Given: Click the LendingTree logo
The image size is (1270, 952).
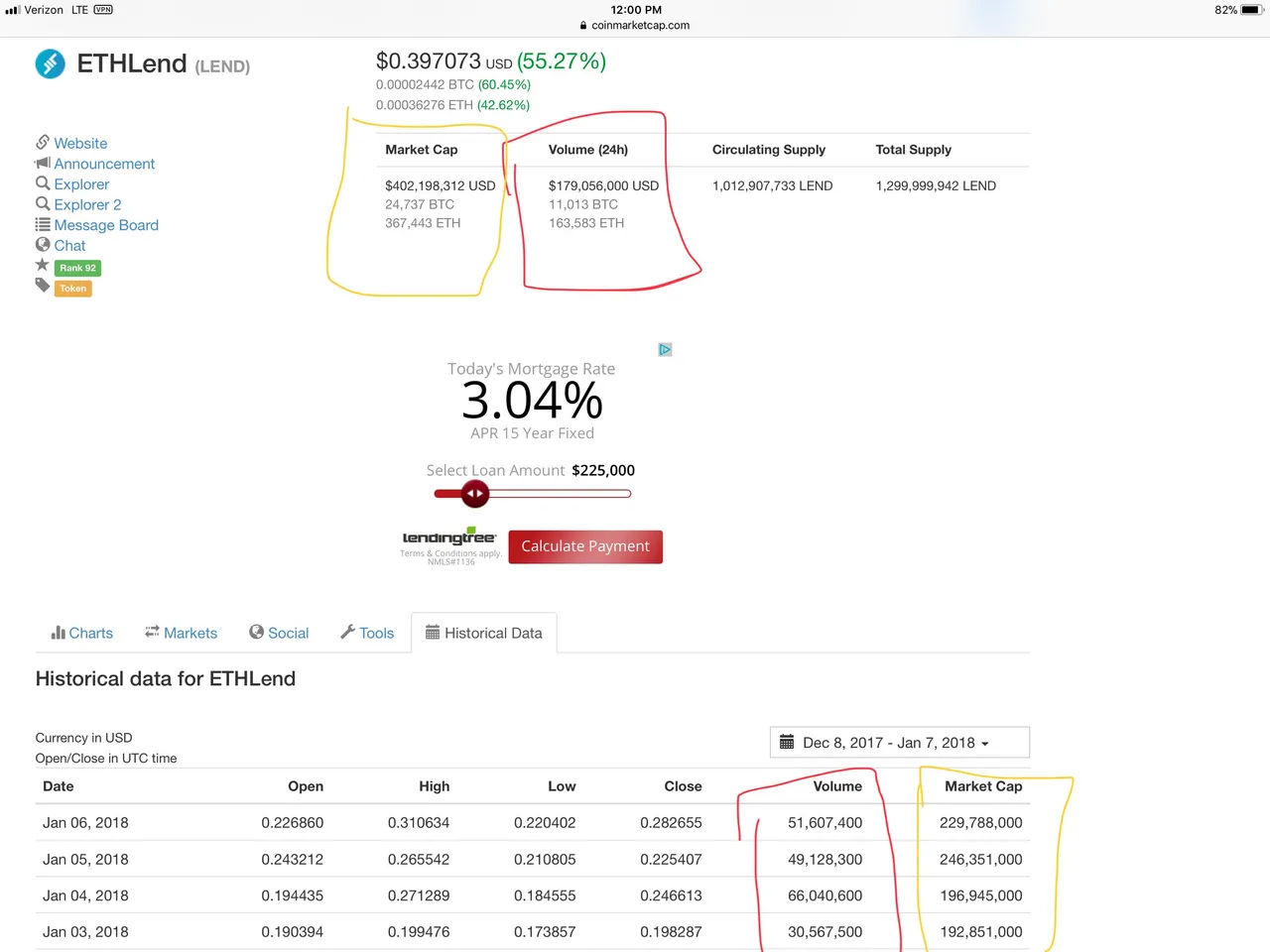Looking at the screenshot, I should [x=449, y=536].
